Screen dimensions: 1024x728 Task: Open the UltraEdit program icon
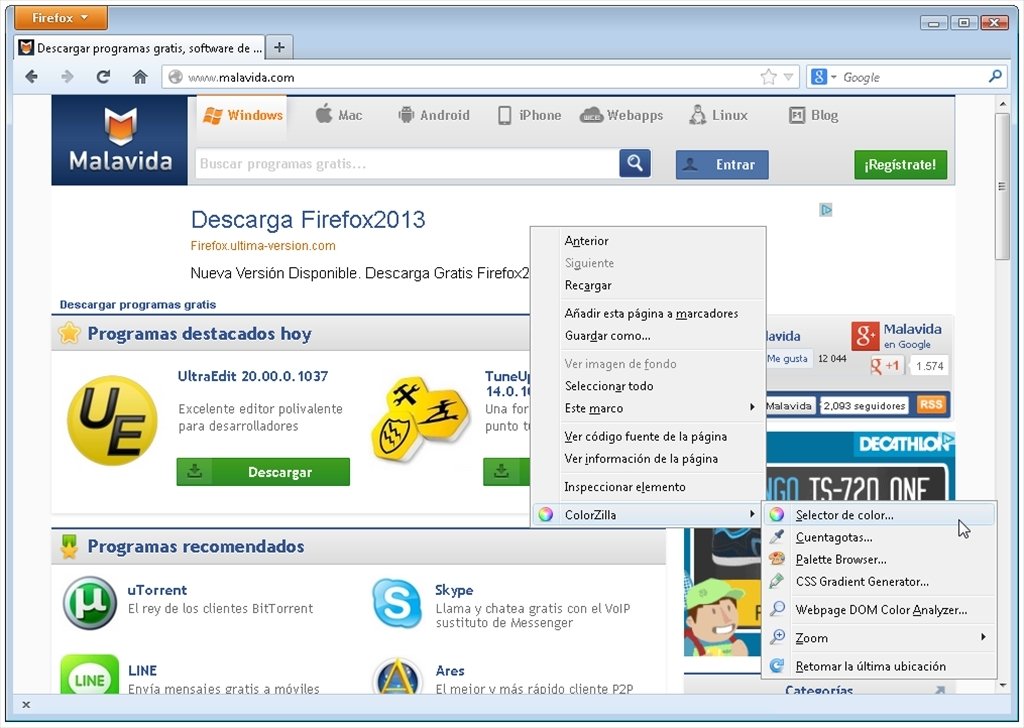[x=112, y=420]
